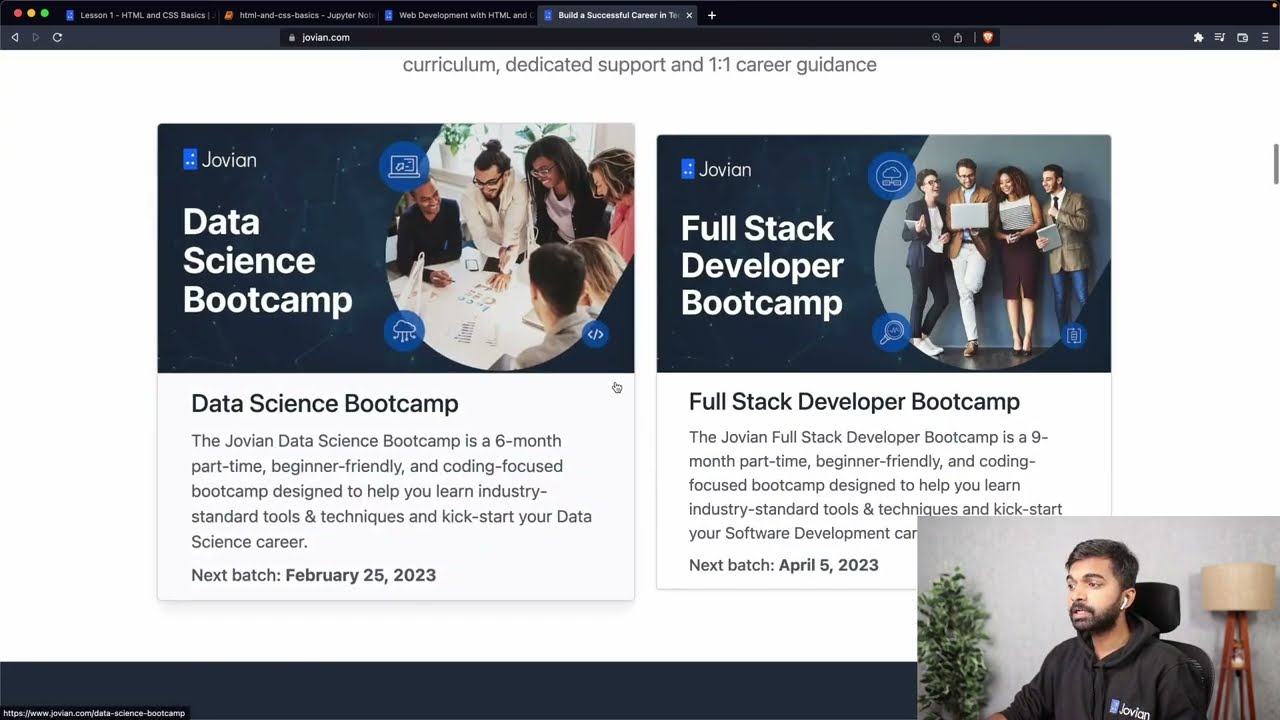
Task: Click the Data Science Bootcamp description paragraph
Action: 392,491
